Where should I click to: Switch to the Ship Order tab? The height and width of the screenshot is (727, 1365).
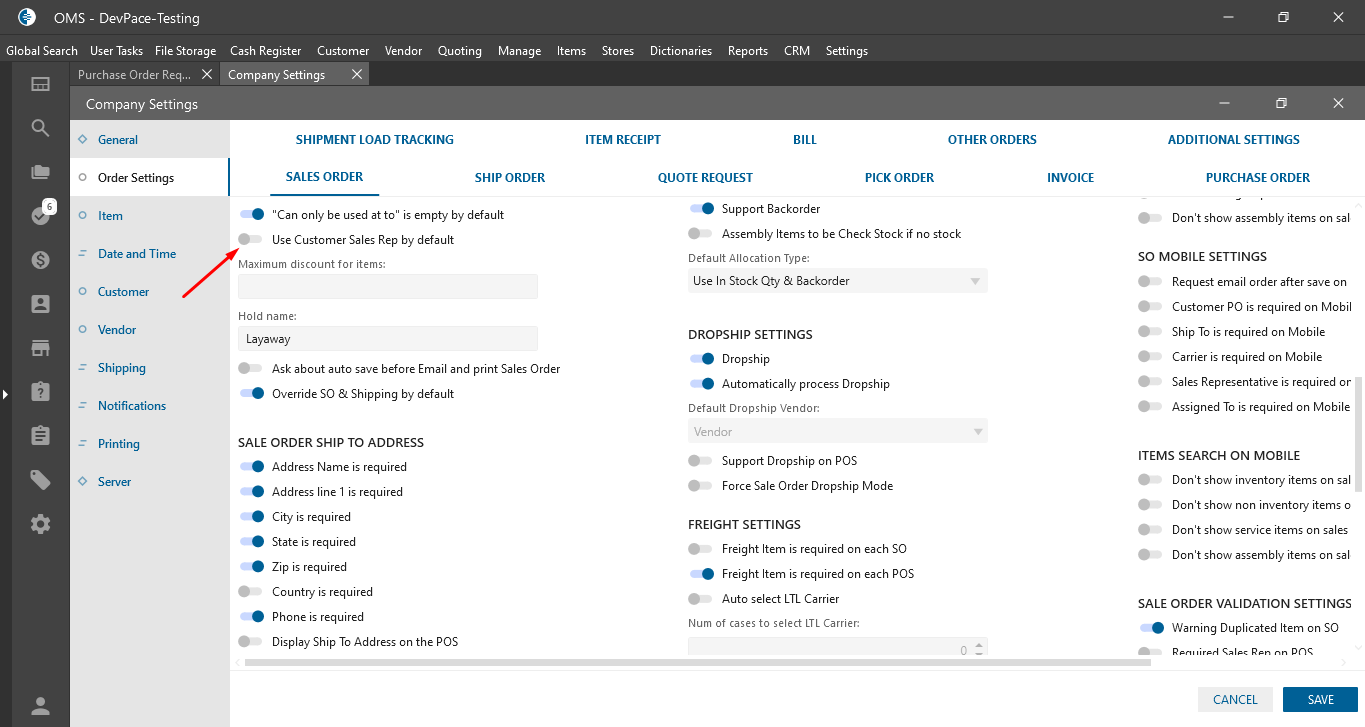[x=510, y=178]
